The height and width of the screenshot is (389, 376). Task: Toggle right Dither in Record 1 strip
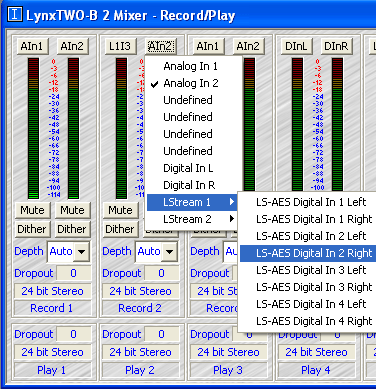[x=72, y=229]
